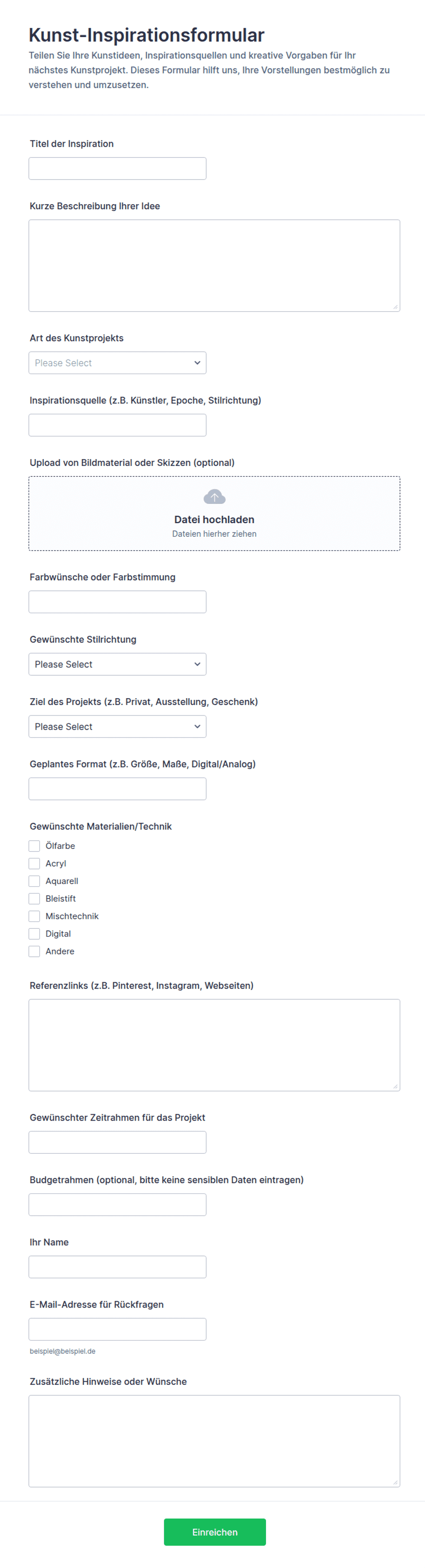Expand the Gewünschte Stilrichtung dropdown
The image size is (425, 1568).
pyautogui.click(x=117, y=664)
